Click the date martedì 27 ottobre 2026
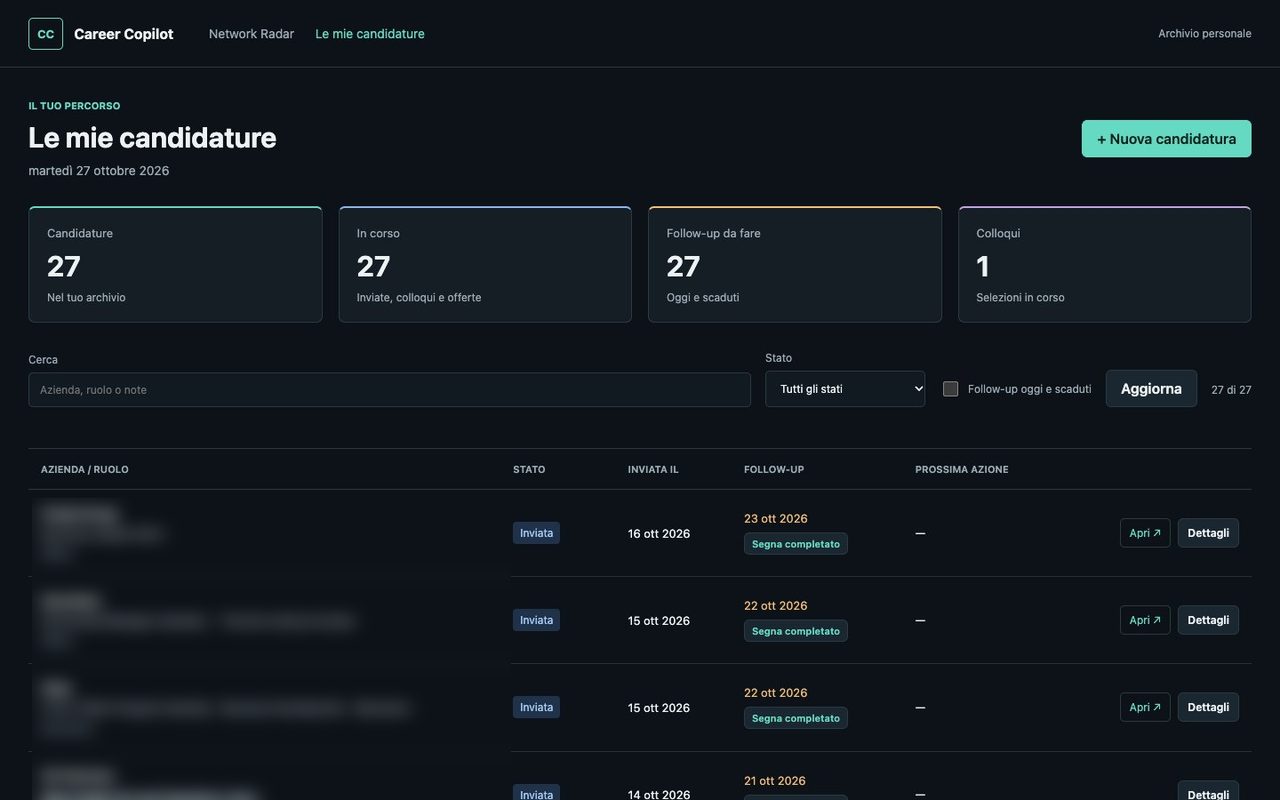 [x=99, y=171]
